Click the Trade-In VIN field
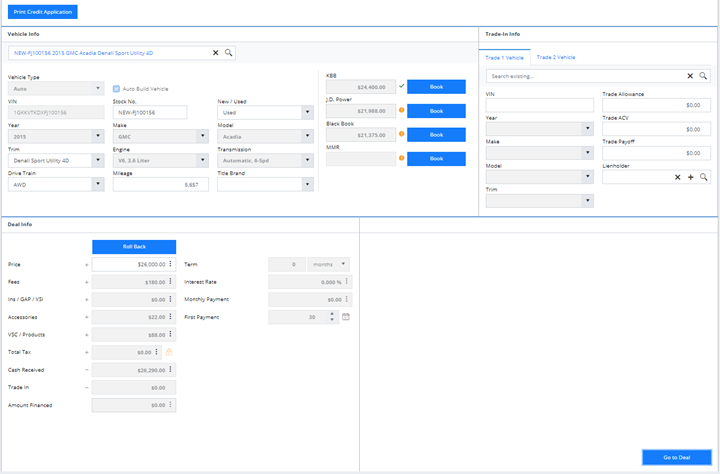Screen dimensions: 720x474 540,105
